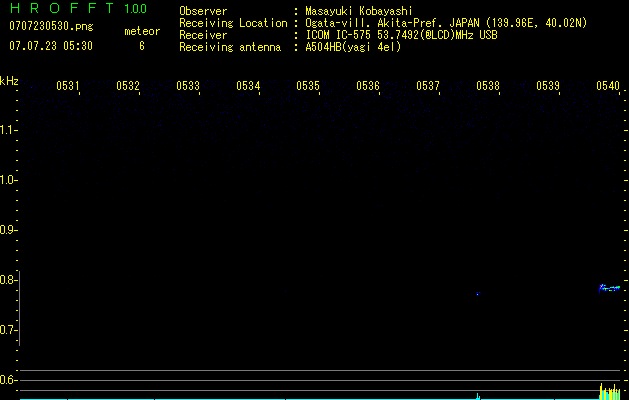
Task: Click the meteor label
Action: pos(142,31)
